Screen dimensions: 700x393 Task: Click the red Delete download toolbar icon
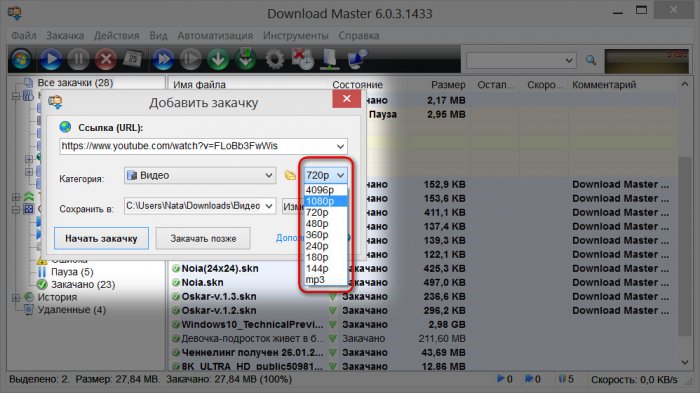pyautogui.click(x=106, y=59)
